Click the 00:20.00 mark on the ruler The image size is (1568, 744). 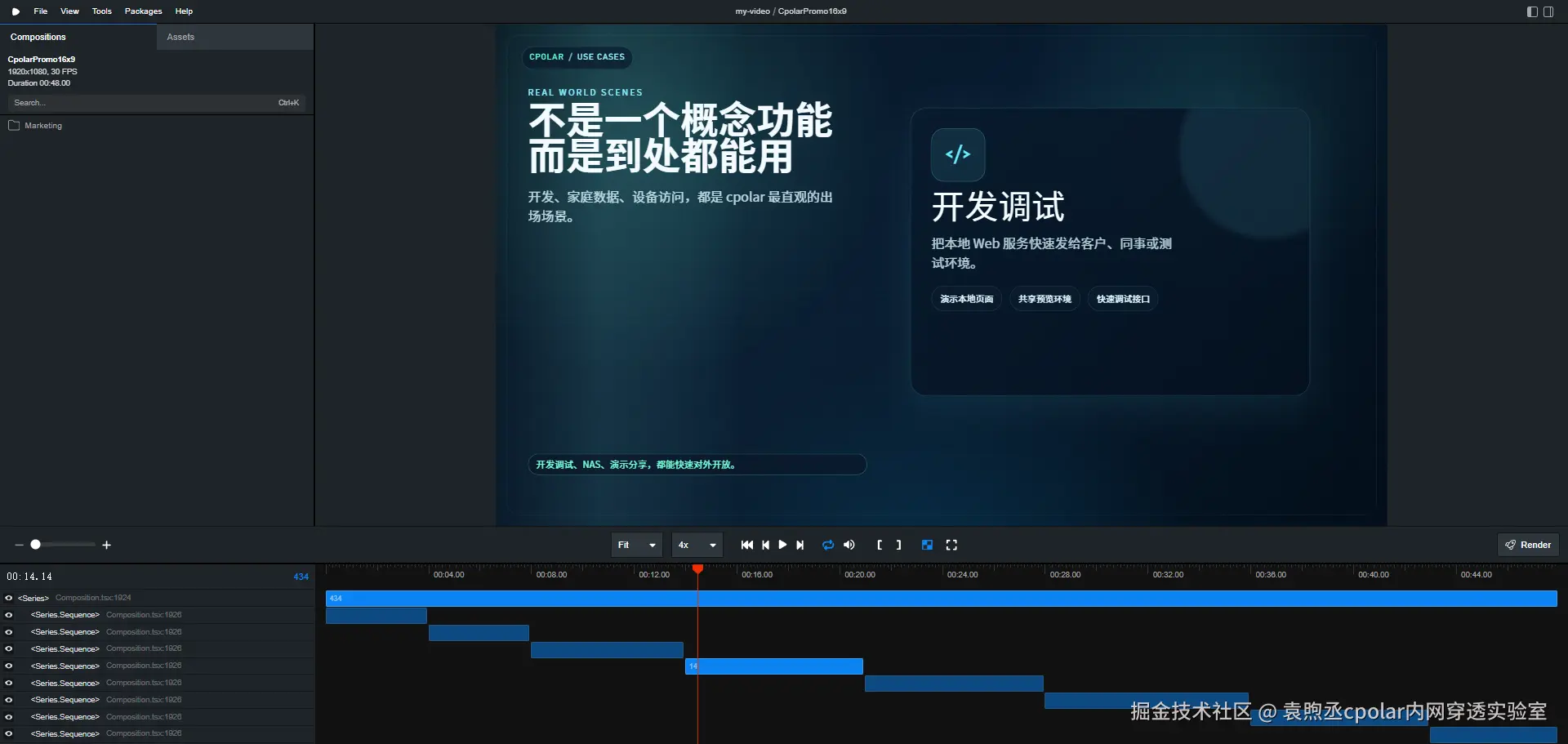coord(860,575)
